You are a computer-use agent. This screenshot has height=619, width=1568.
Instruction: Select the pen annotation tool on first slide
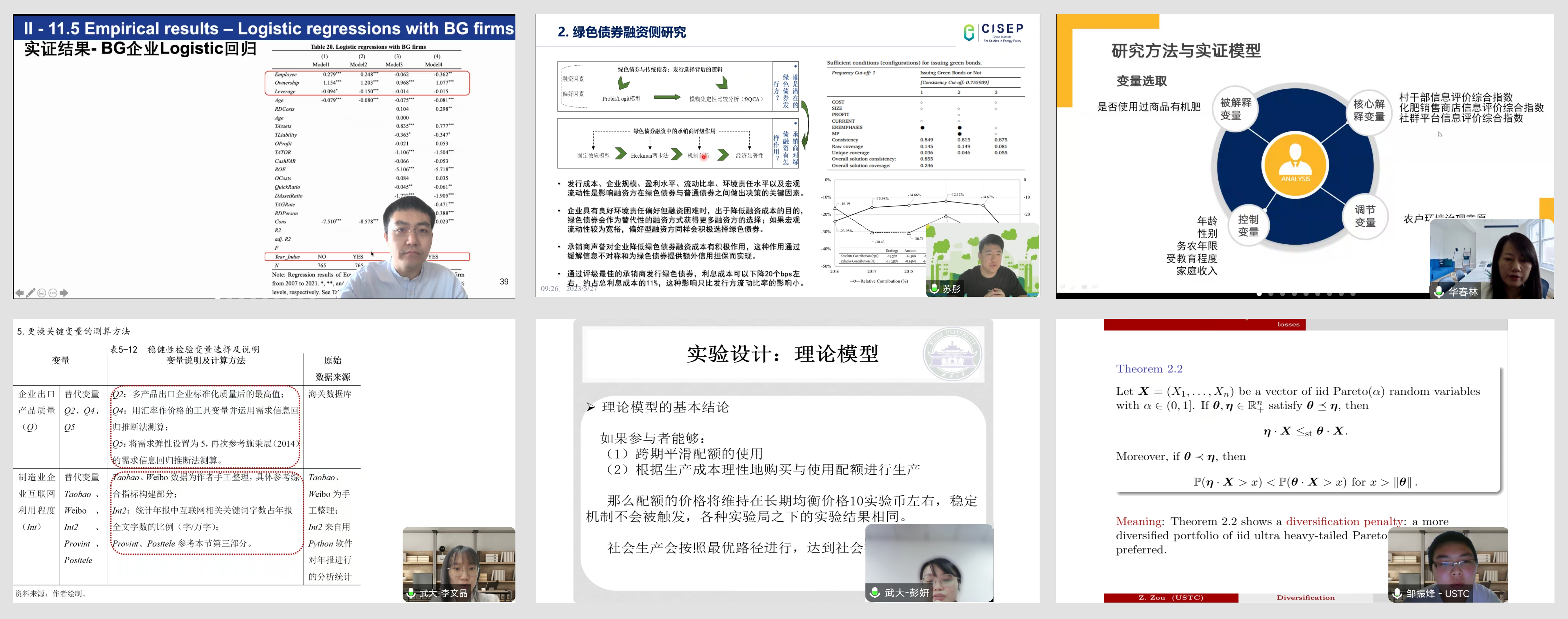[x=30, y=293]
